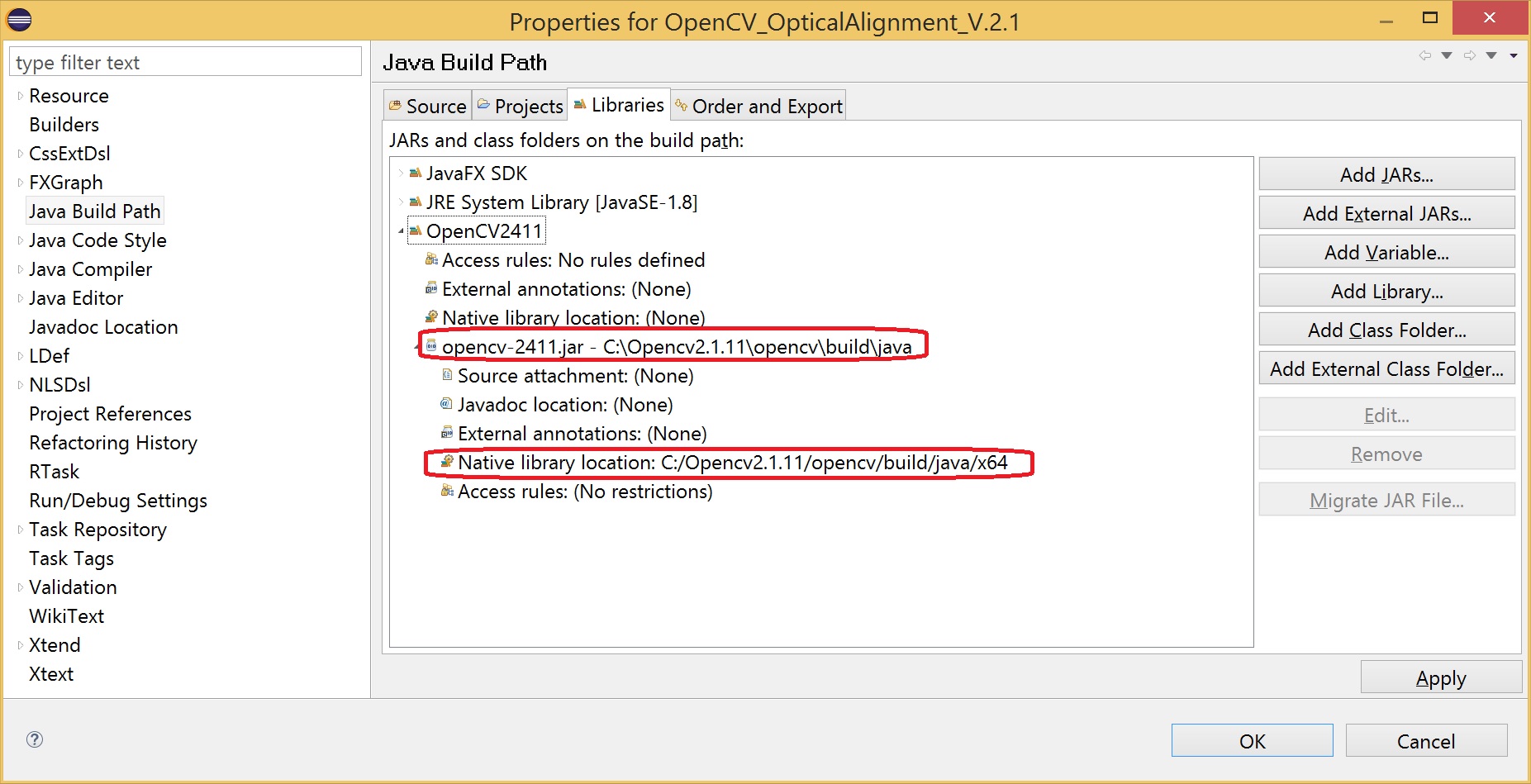The width and height of the screenshot is (1531, 784).
Task: Click the Source attachment icon
Action: point(446,375)
